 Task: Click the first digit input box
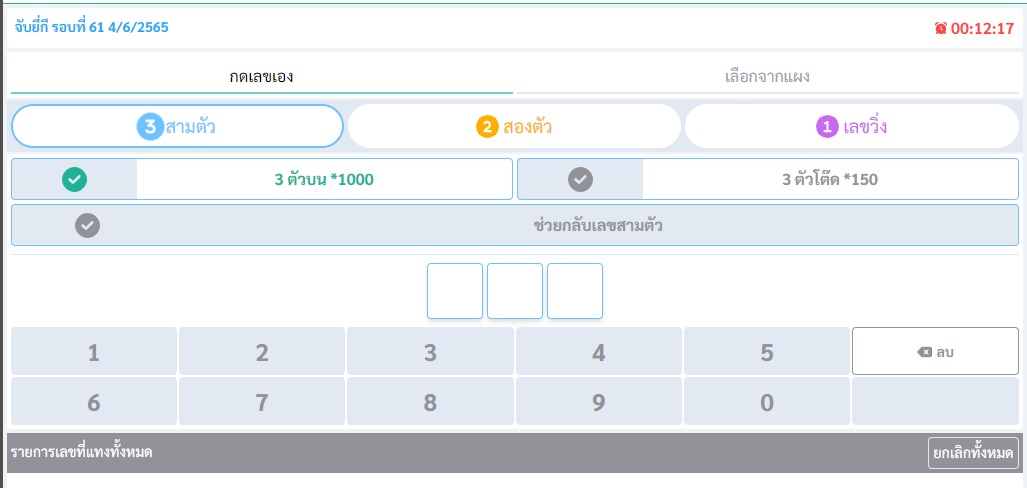point(455,291)
